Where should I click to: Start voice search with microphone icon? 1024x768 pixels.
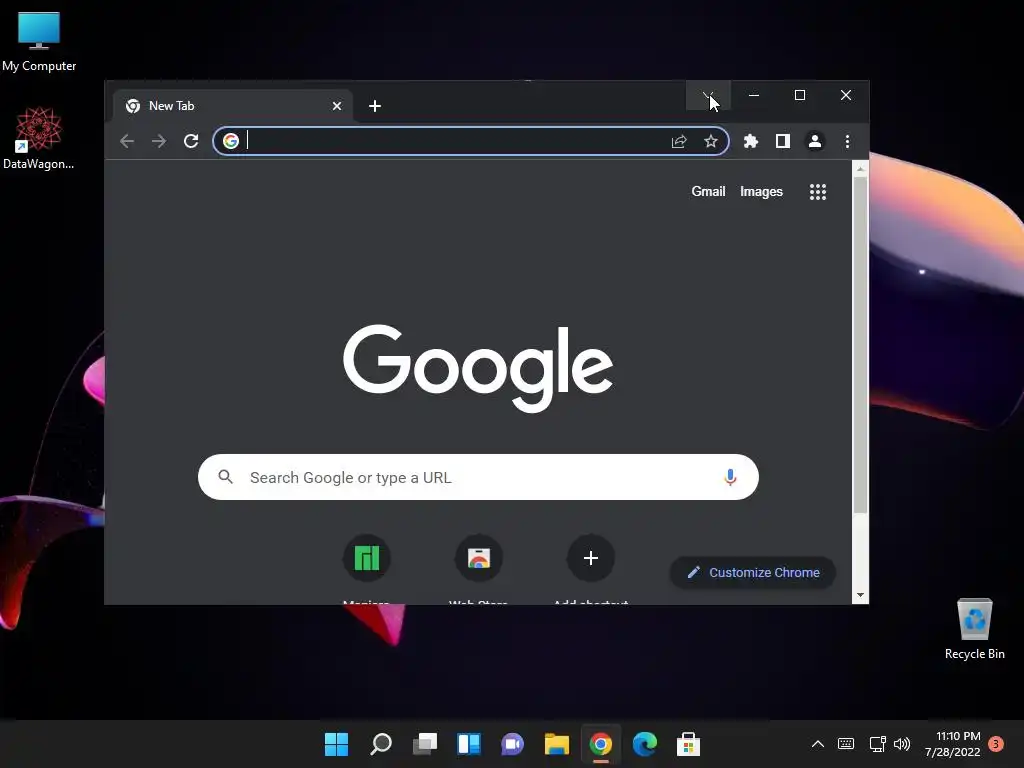[x=730, y=477]
